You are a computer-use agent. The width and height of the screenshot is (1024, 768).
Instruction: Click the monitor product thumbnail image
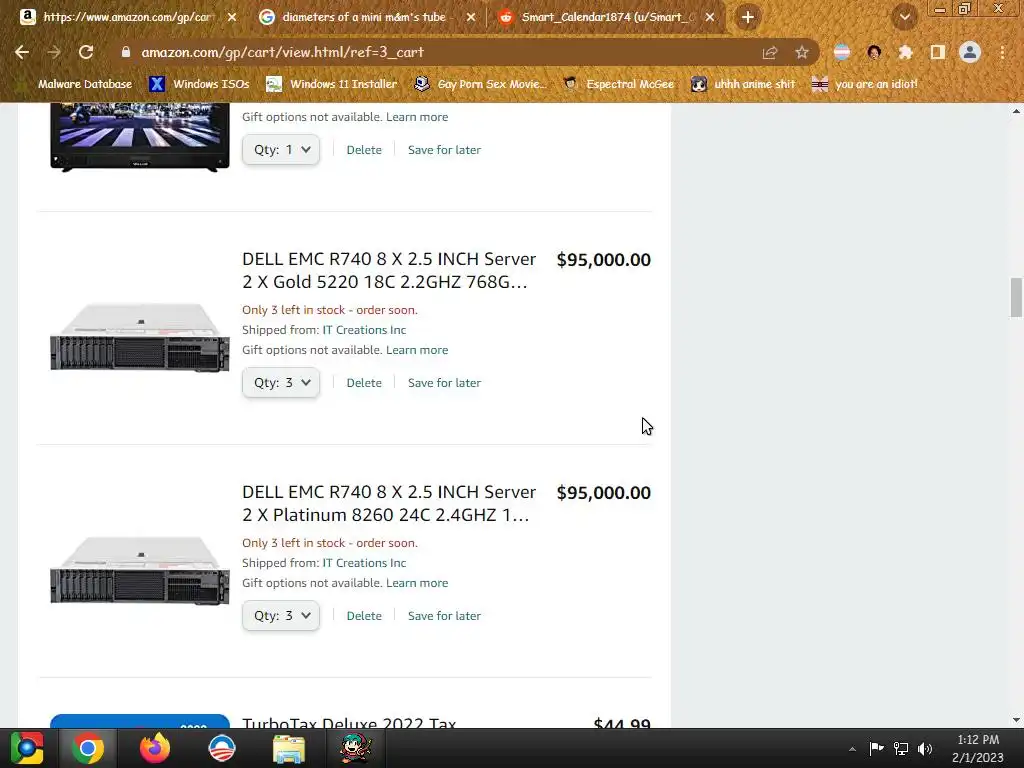140,137
